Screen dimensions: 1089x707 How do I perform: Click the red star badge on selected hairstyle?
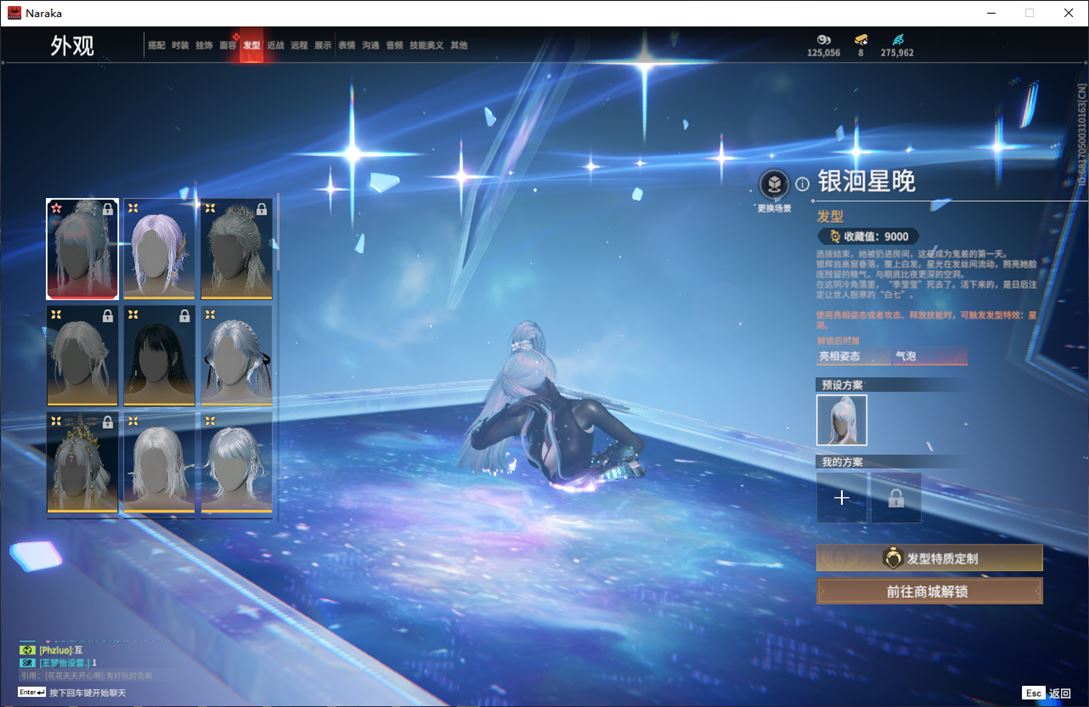56,208
